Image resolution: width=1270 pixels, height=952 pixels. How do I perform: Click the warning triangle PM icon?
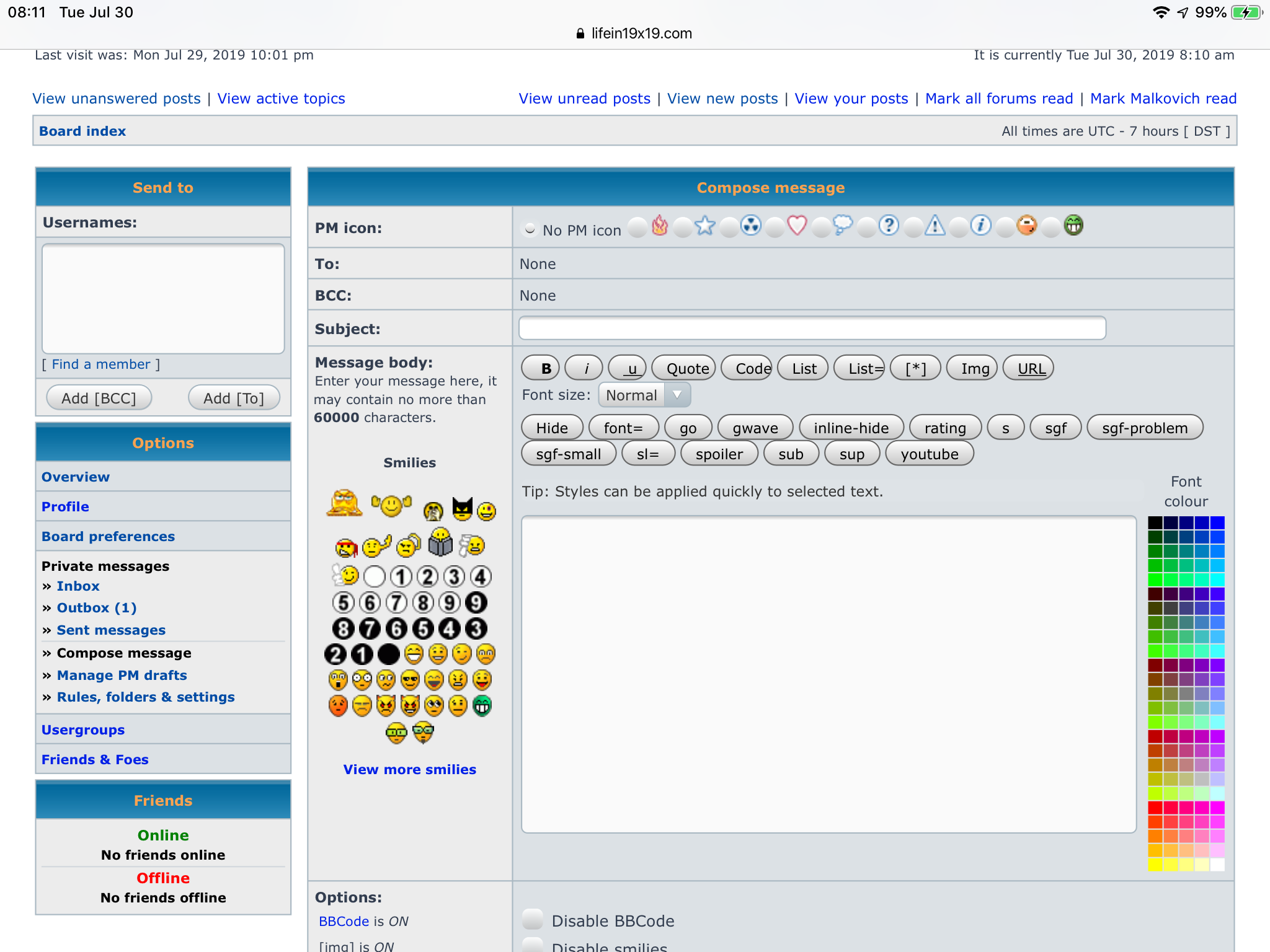[935, 226]
